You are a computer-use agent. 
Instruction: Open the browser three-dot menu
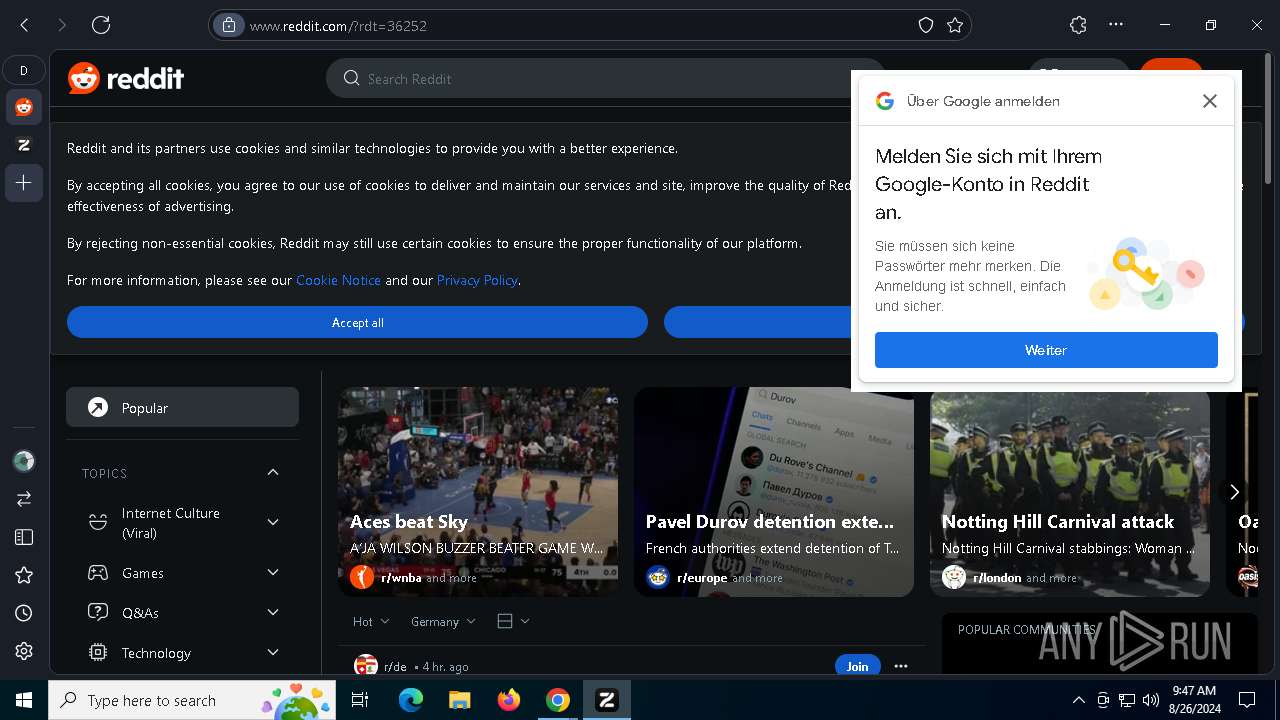(1116, 25)
